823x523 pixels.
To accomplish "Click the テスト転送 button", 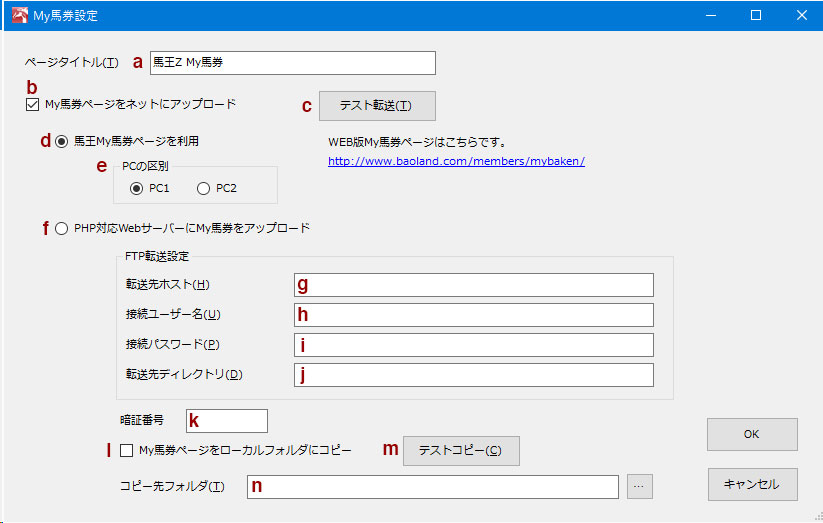I will [x=377, y=106].
